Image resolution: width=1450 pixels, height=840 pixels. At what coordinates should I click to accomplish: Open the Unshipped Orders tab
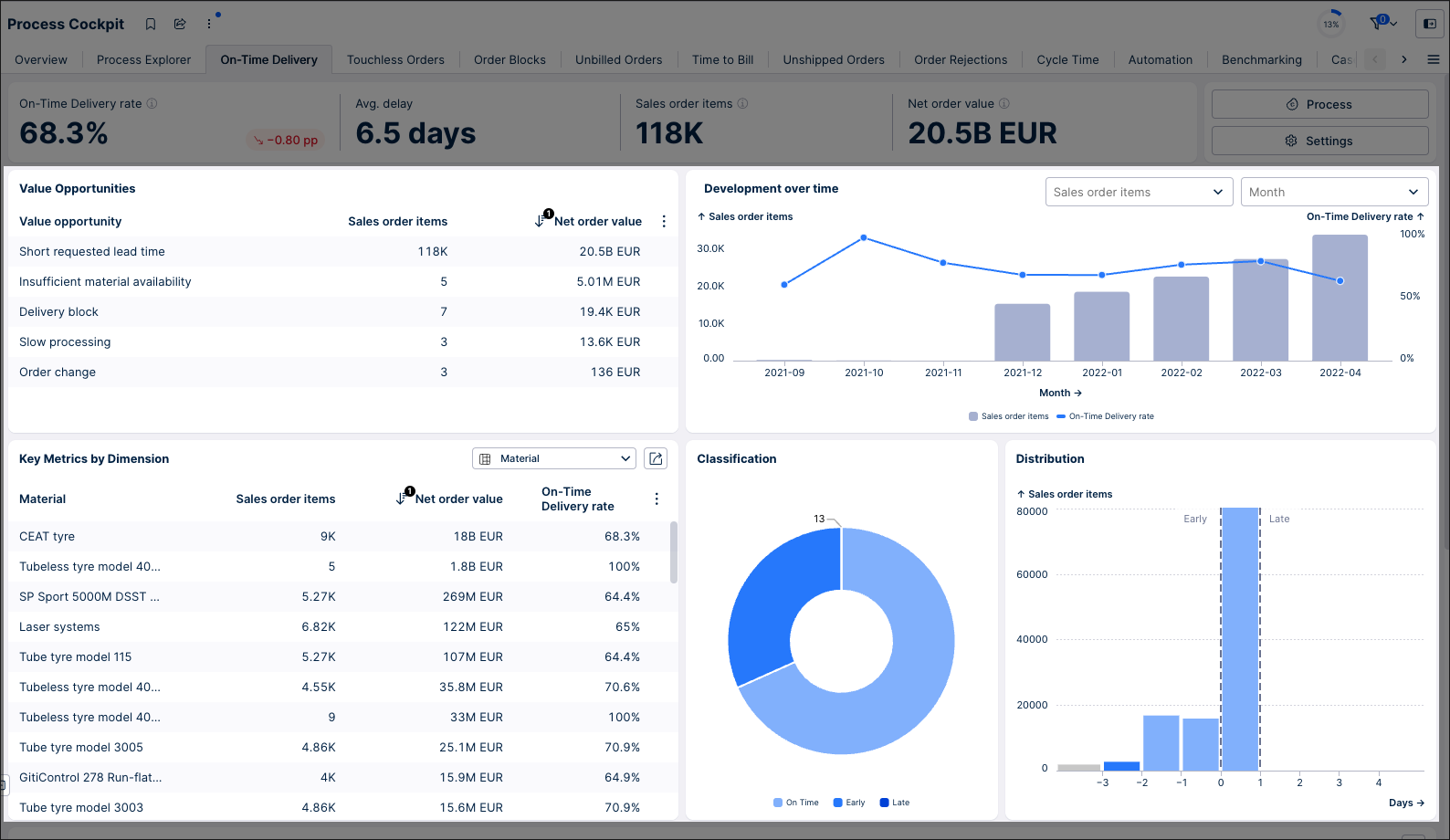pos(834,59)
